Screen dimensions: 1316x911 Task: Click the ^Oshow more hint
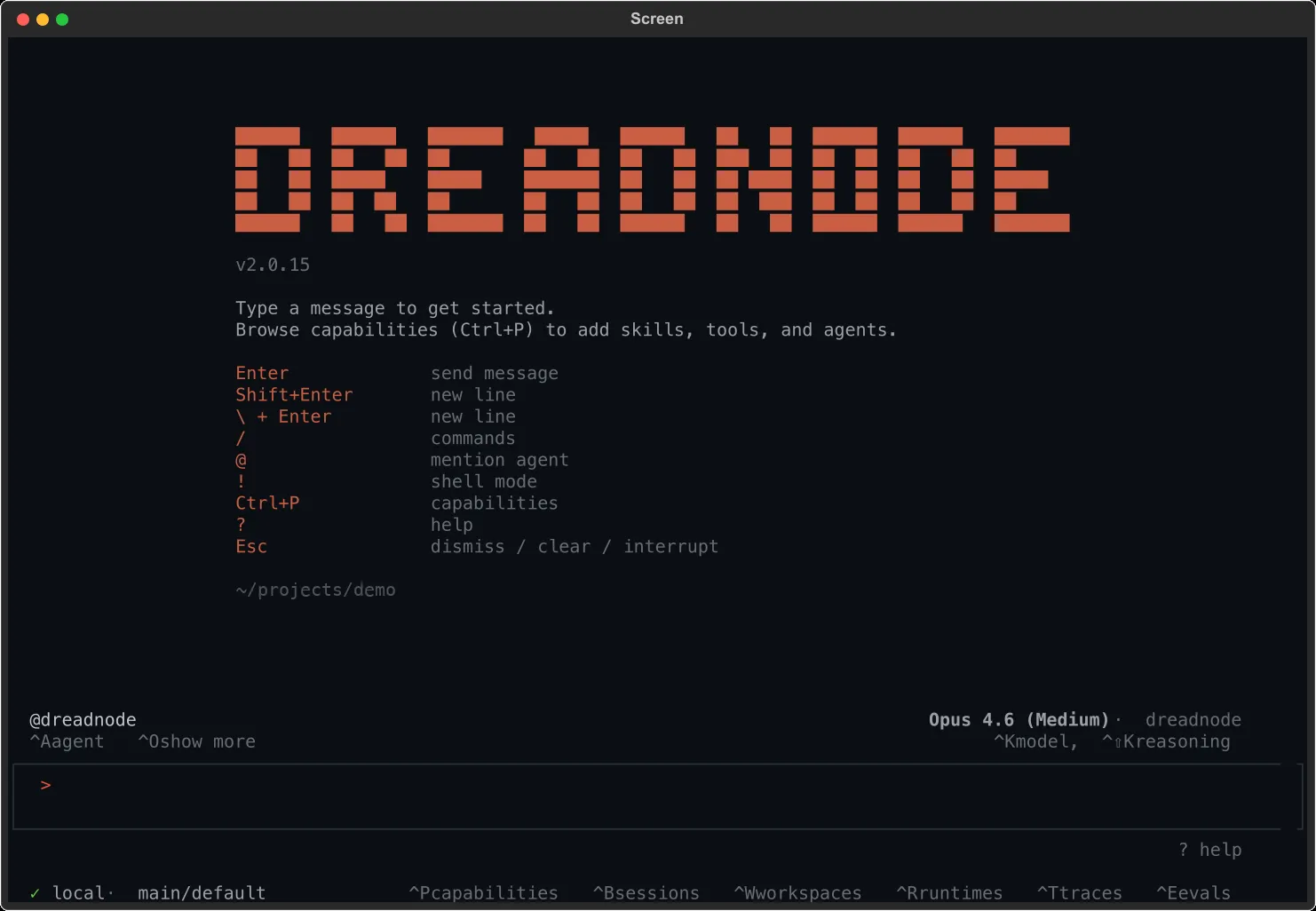click(196, 741)
